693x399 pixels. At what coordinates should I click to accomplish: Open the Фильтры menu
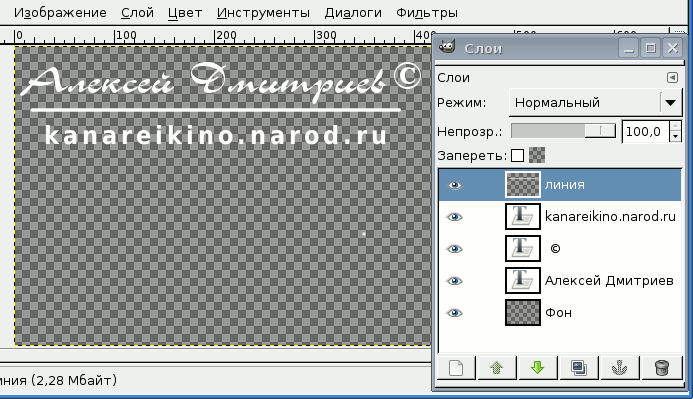click(426, 13)
